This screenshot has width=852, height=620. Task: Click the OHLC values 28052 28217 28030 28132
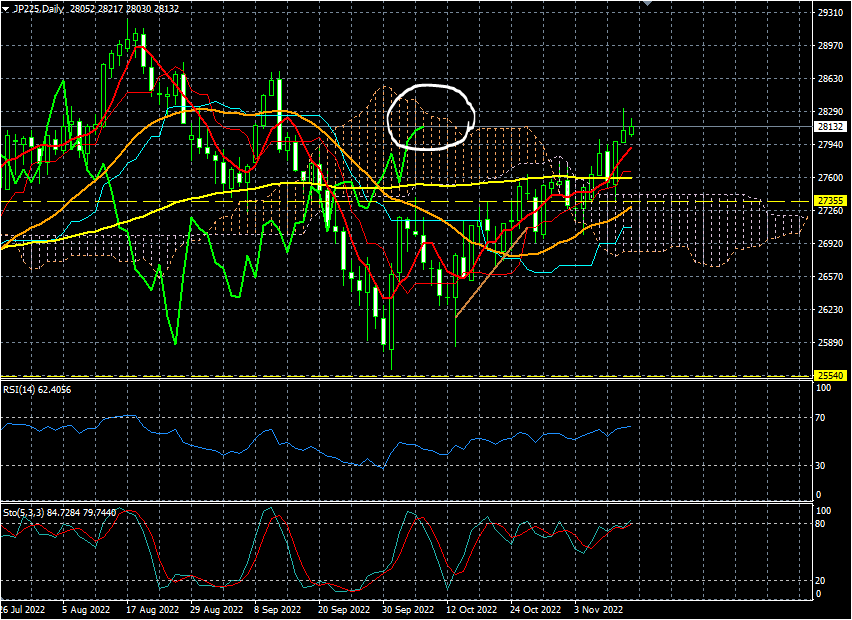pos(125,9)
